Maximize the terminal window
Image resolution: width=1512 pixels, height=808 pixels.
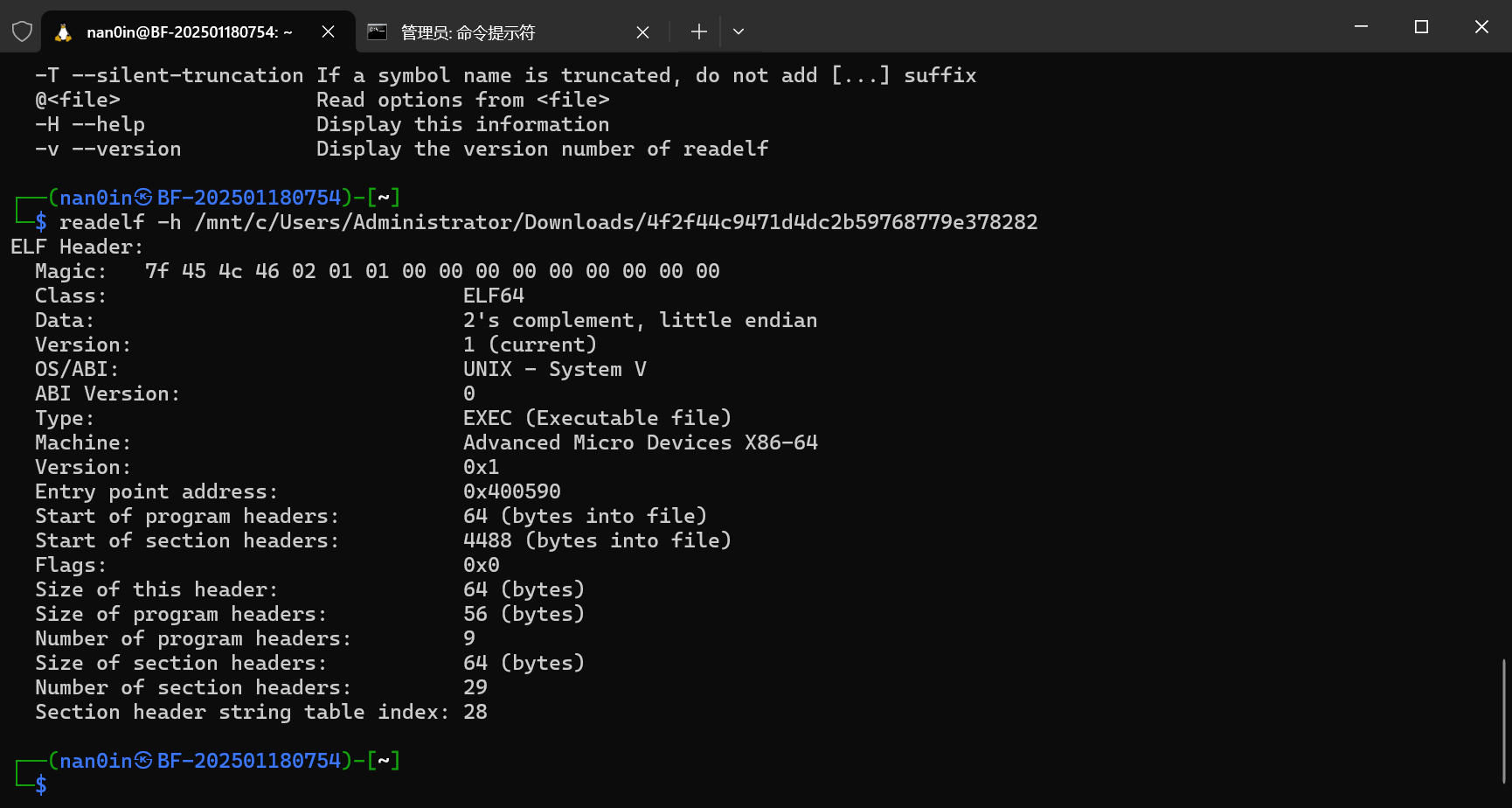[x=1421, y=27]
